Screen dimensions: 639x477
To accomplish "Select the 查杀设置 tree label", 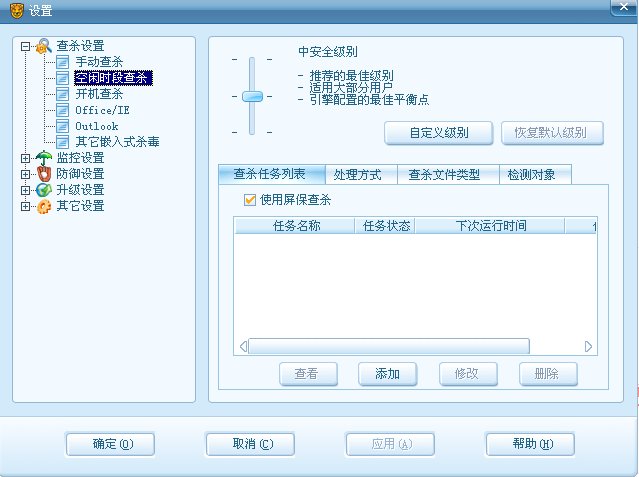I will (80, 46).
